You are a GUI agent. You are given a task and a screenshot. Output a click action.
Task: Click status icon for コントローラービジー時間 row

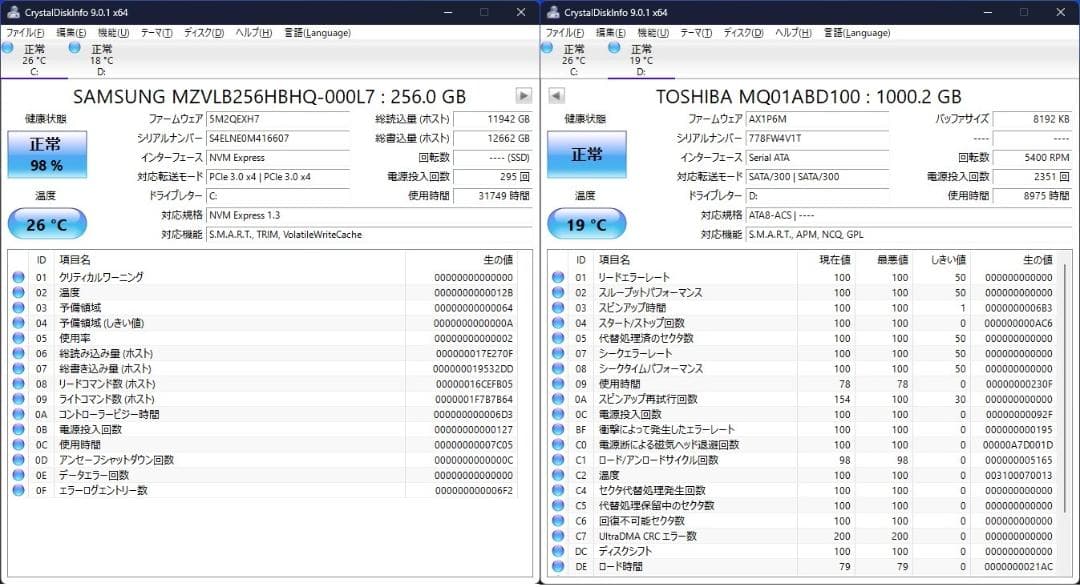(x=19, y=414)
